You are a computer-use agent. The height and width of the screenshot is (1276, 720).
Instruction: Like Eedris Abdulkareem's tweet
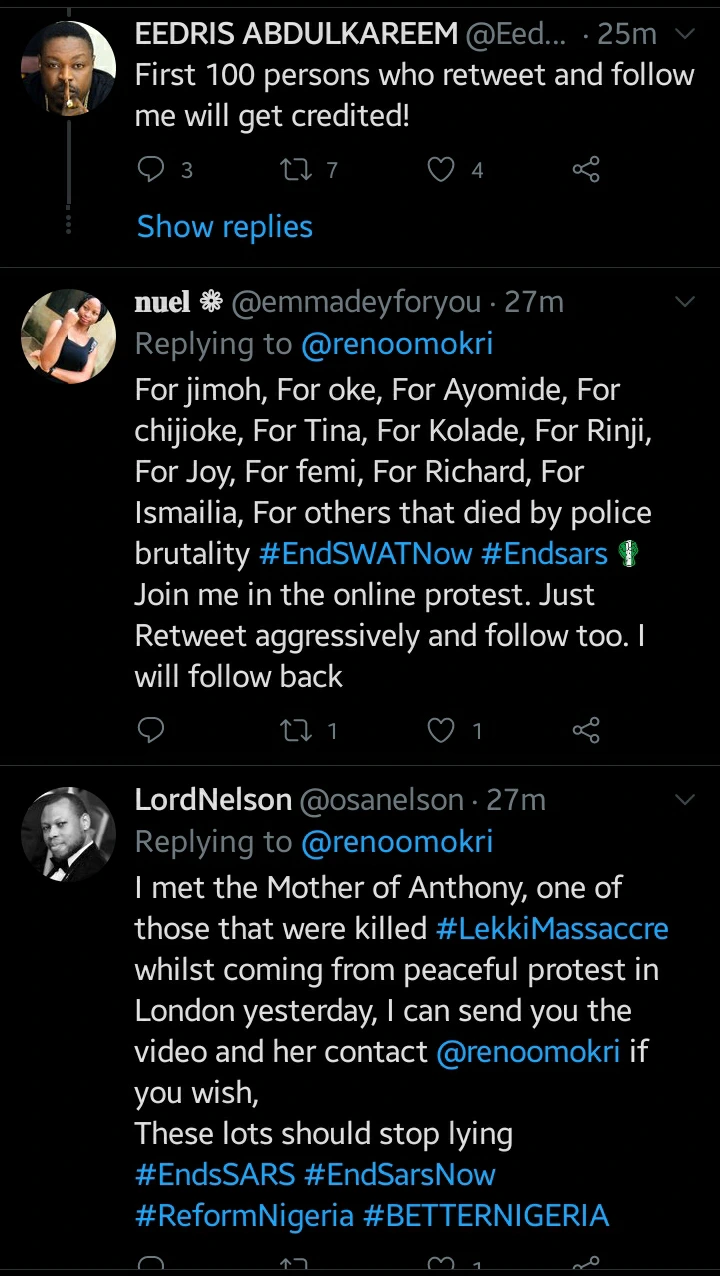point(441,170)
